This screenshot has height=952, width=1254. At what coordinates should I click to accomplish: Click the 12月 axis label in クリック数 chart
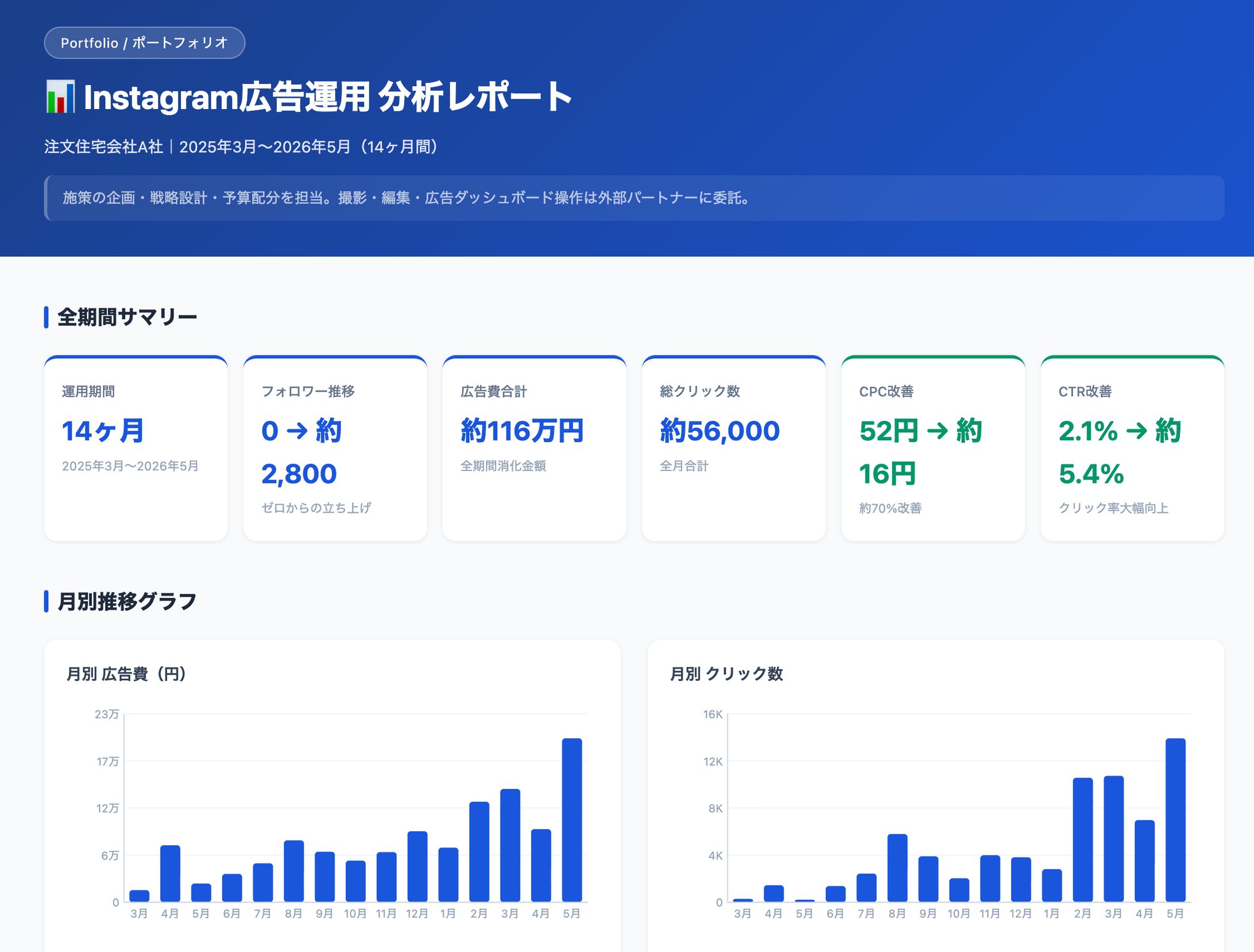pos(1020,914)
